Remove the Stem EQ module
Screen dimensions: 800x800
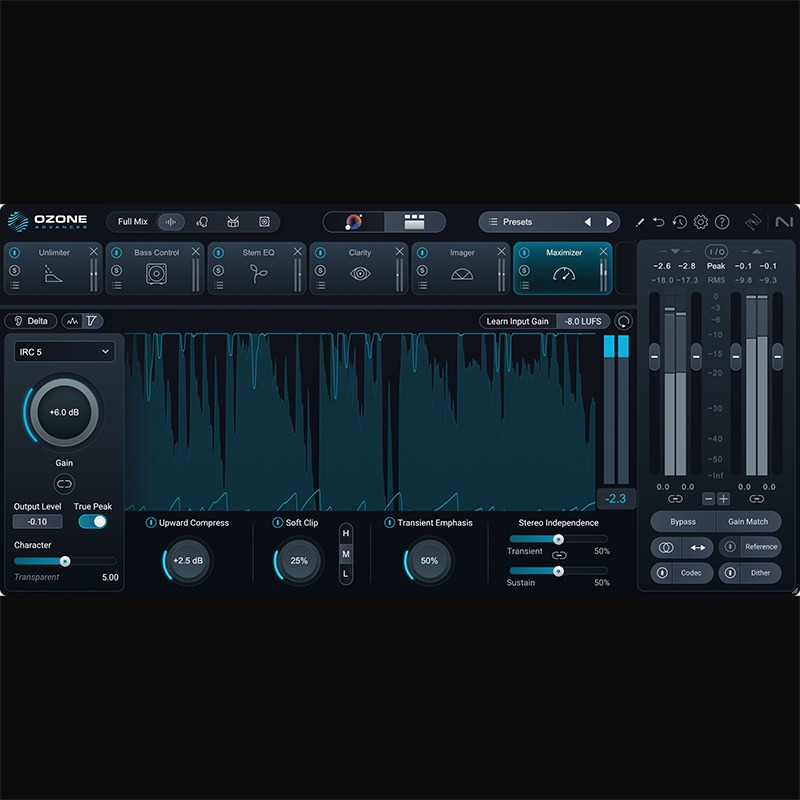pos(297,252)
